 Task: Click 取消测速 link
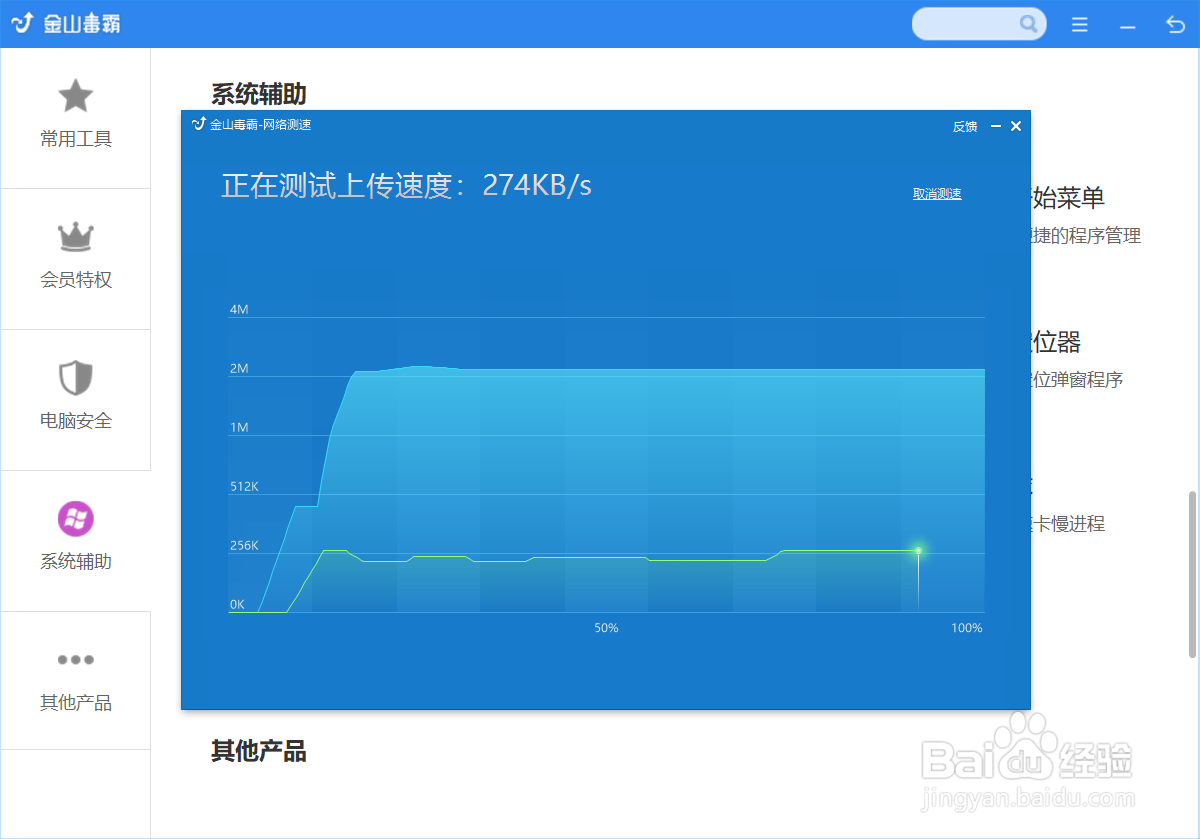937,194
